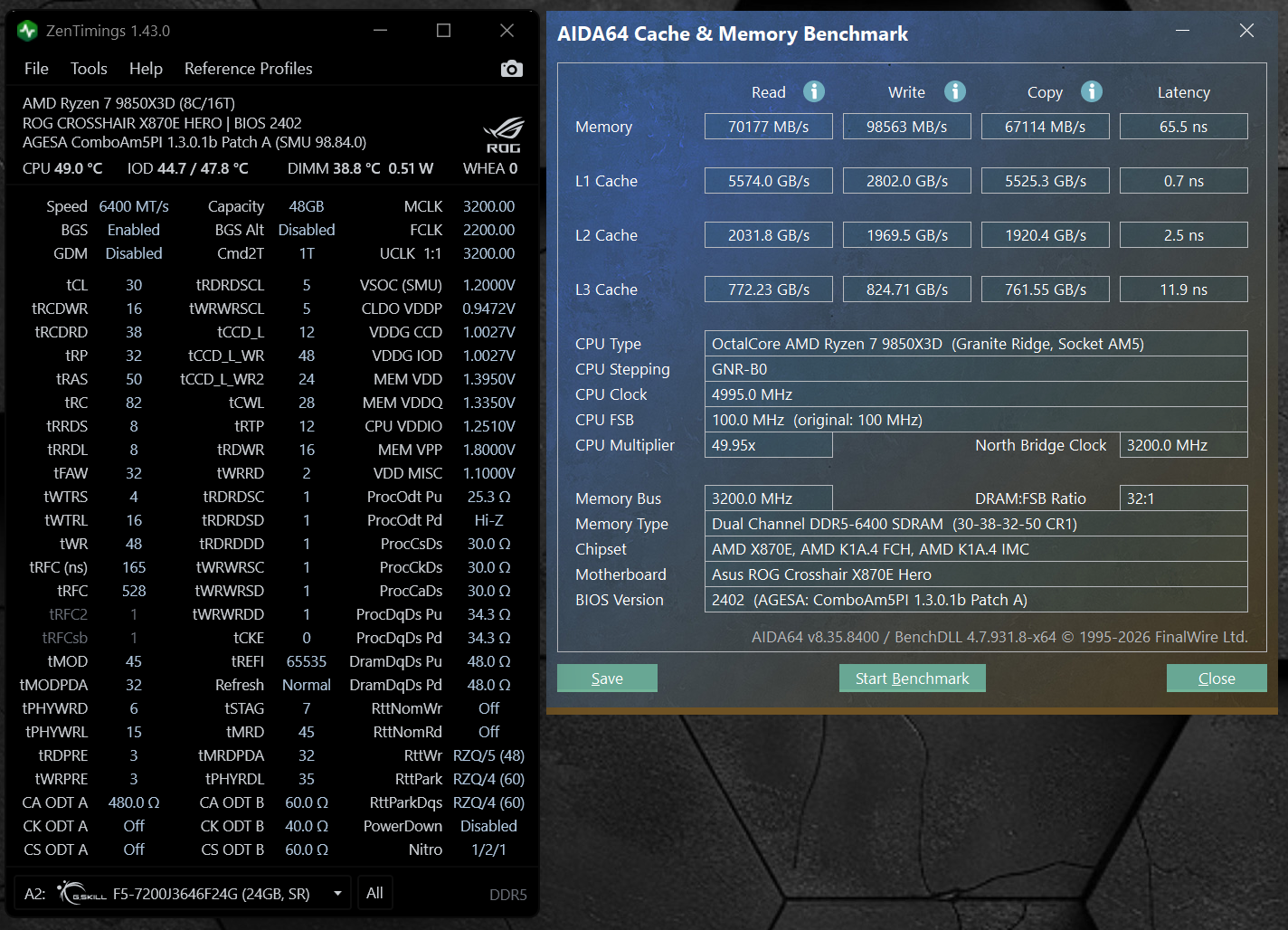The width and height of the screenshot is (1288, 930).
Task: Open the File menu in ZenTimings
Action: point(37,69)
